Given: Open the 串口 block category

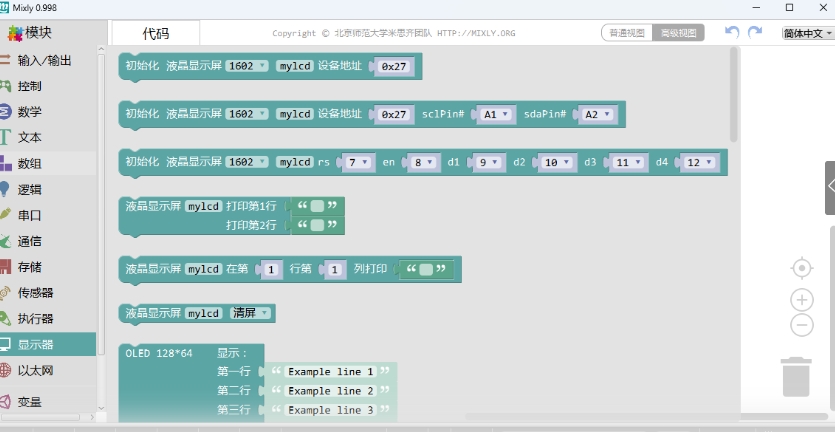Looking at the screenshot, I should click(x=30, y=215).
